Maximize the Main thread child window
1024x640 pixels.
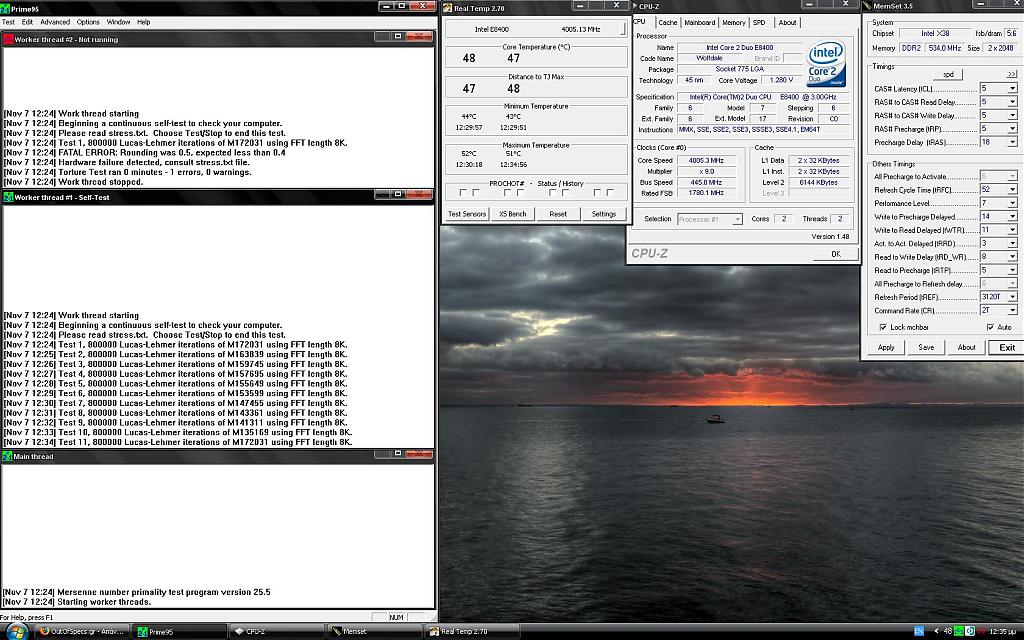point(398,453)
